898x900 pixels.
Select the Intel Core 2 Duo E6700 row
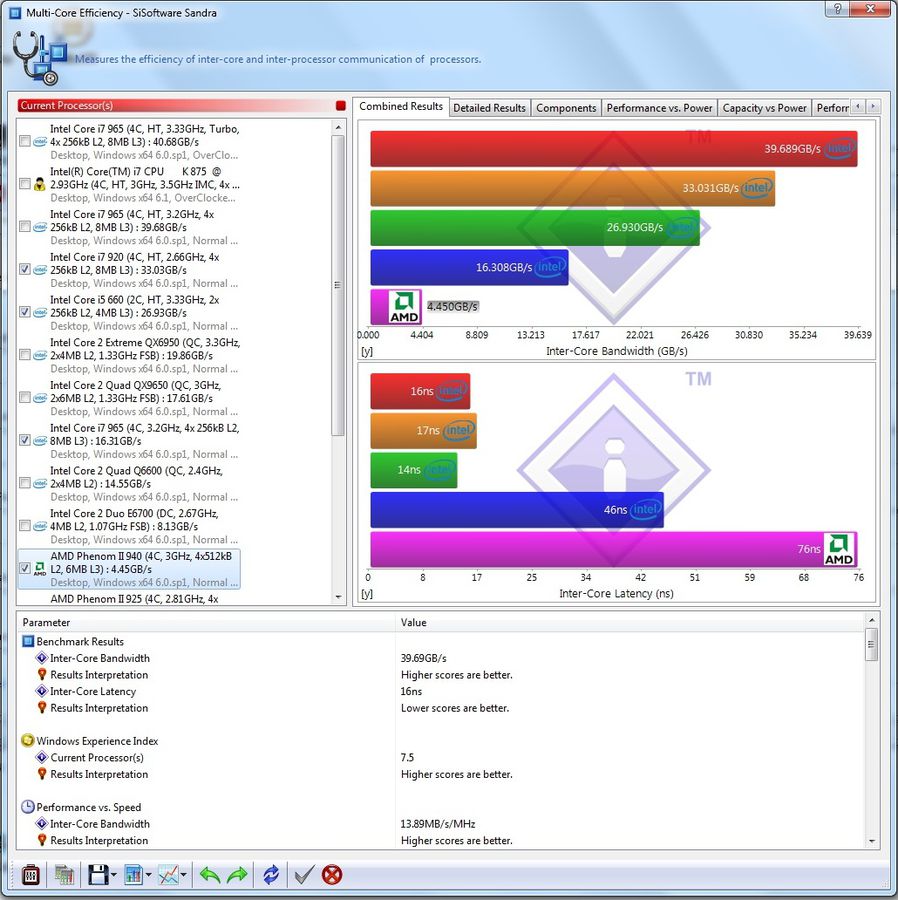coord(129,526)
